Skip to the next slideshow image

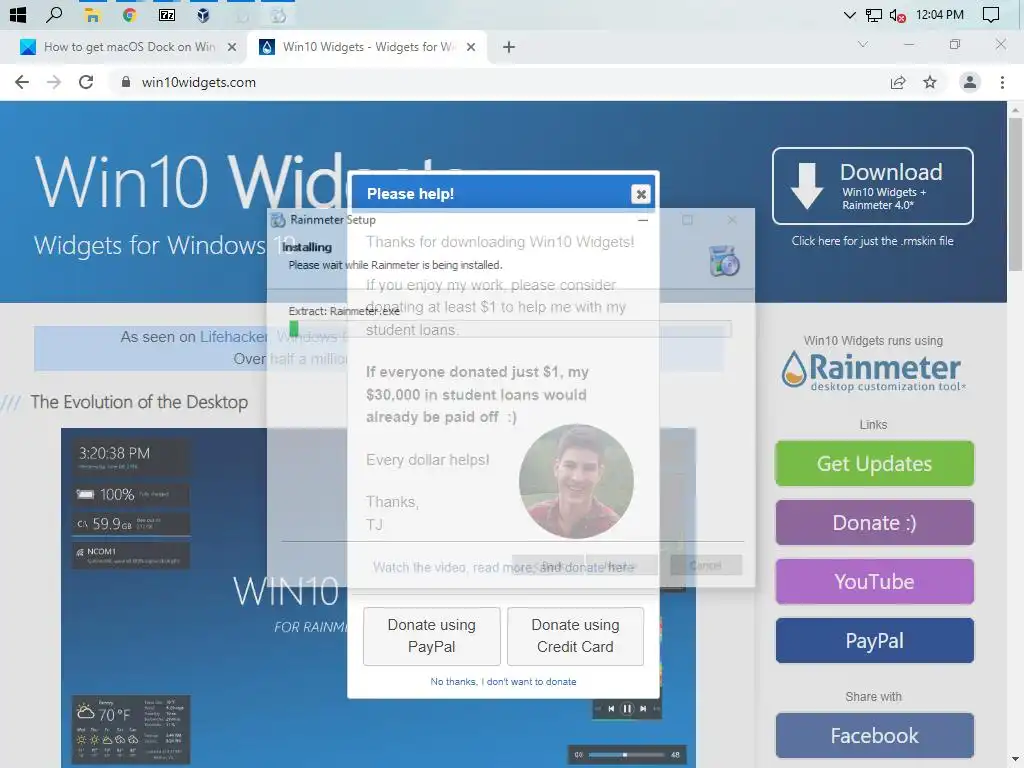pos(643,709)
